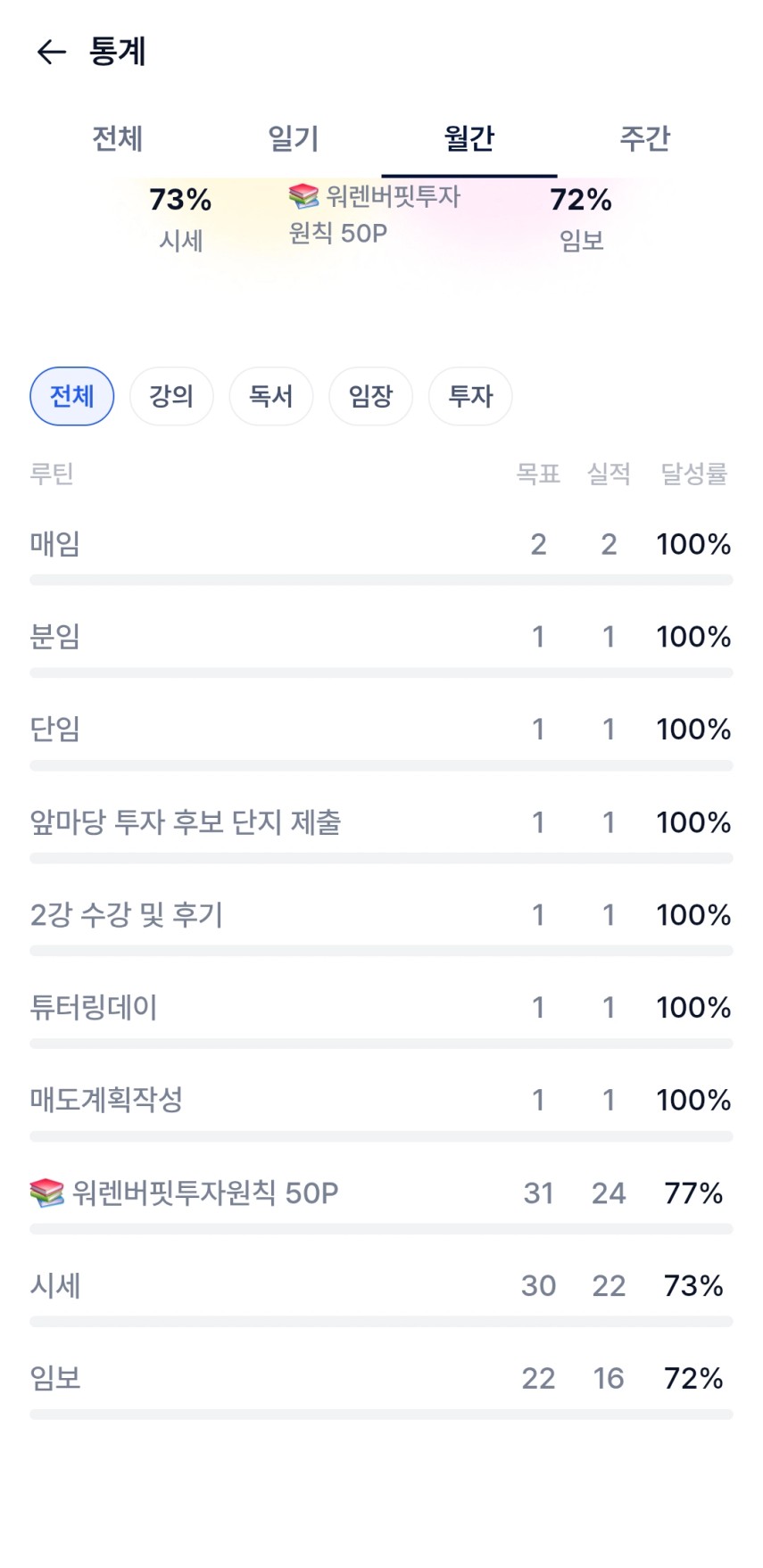The image size is (763, 1568).
Task: Select the 월간 tab
Action: (x=469, y=139)
